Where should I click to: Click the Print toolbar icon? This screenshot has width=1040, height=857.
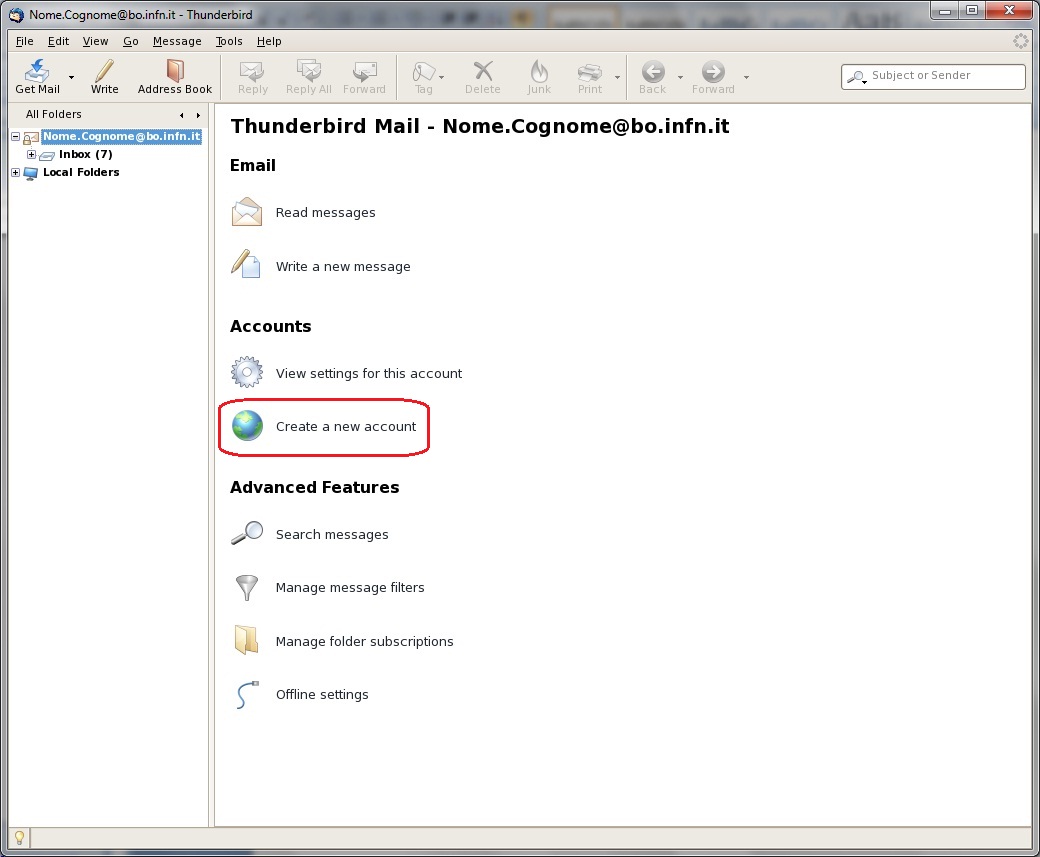(x=590, y=71)
